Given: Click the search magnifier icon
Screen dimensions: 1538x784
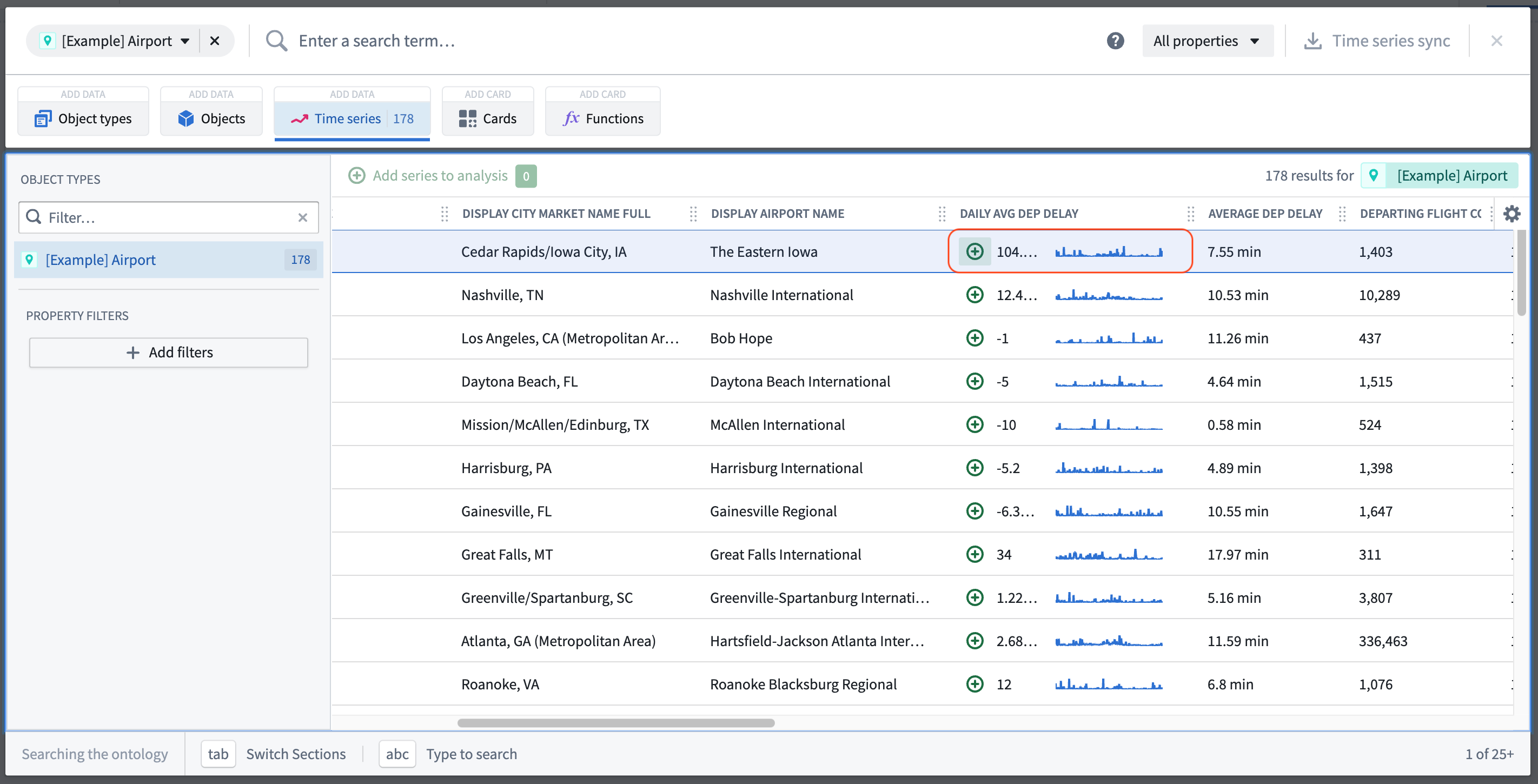Looking at the screenshot, I should click(x=276, y=41).
